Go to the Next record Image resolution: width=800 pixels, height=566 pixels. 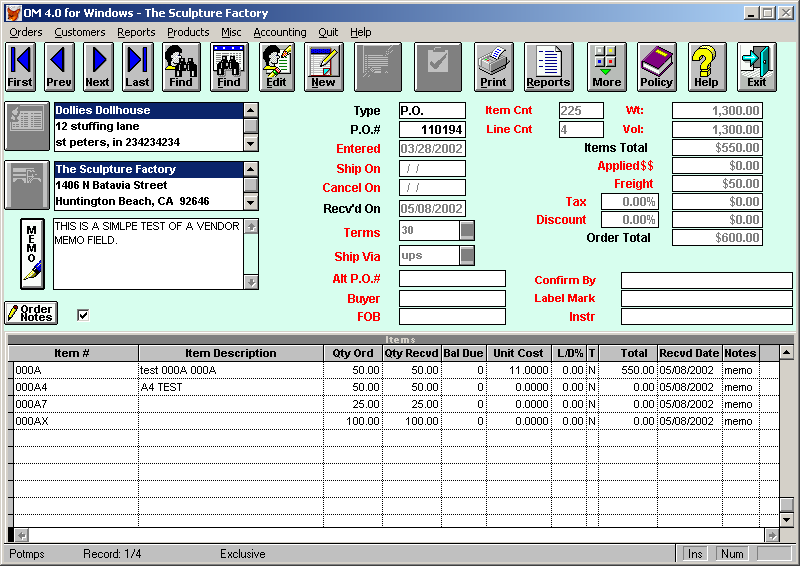point(98,67)
